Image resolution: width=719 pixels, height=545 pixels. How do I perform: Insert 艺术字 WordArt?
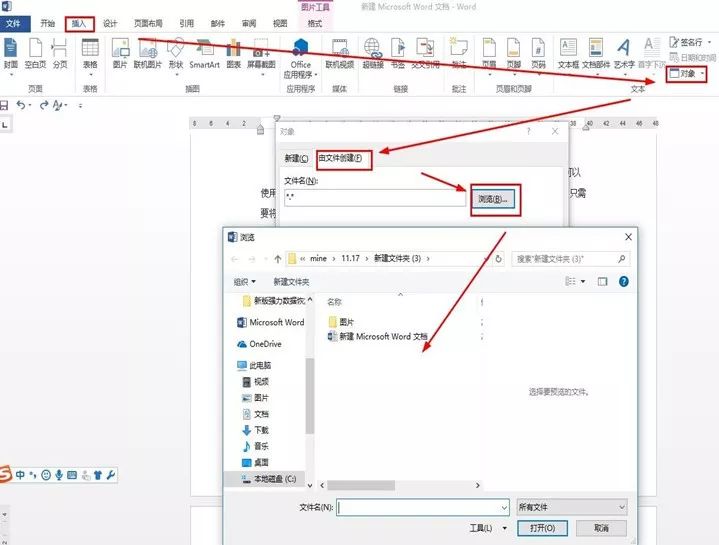(x=625, y=56)
